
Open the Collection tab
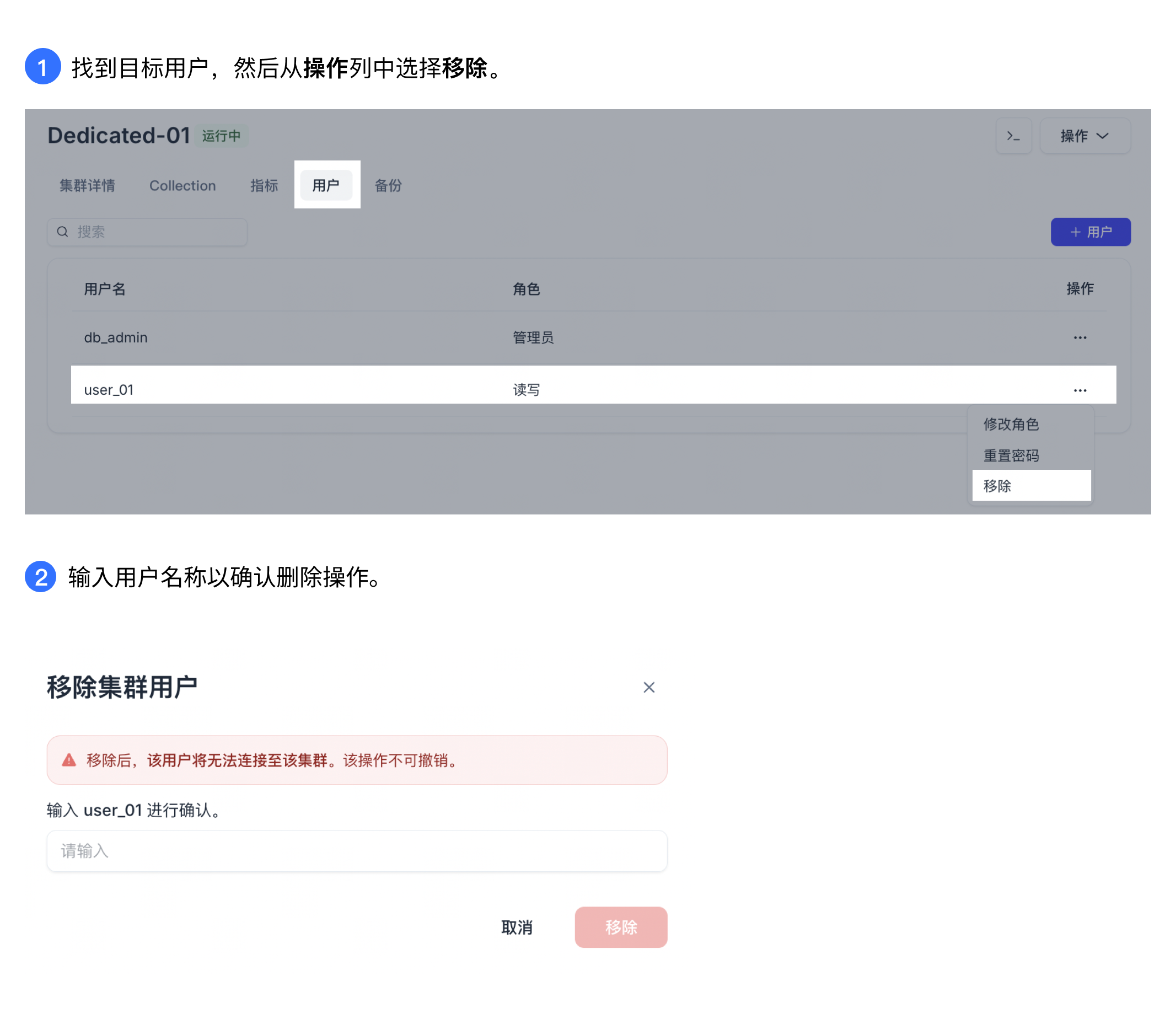pos(182,185)
